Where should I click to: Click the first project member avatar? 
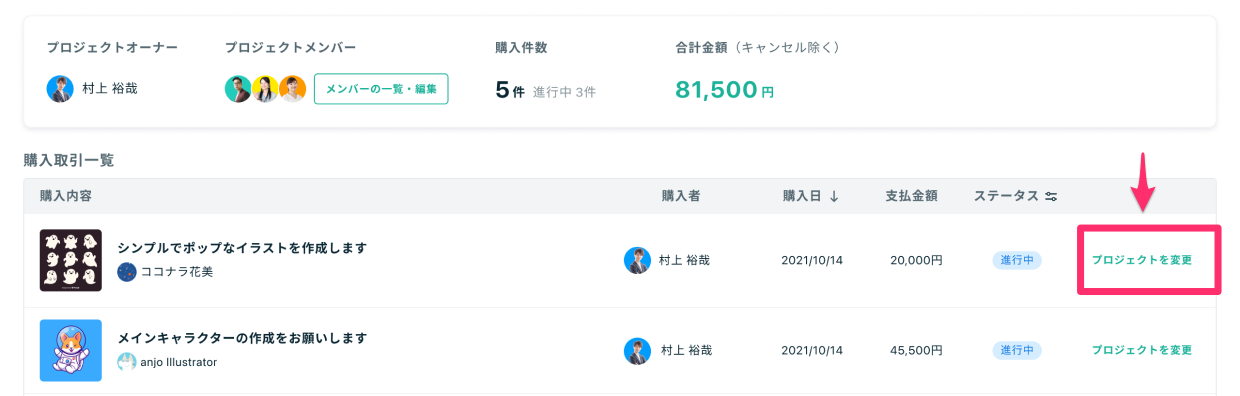(238, 89)
